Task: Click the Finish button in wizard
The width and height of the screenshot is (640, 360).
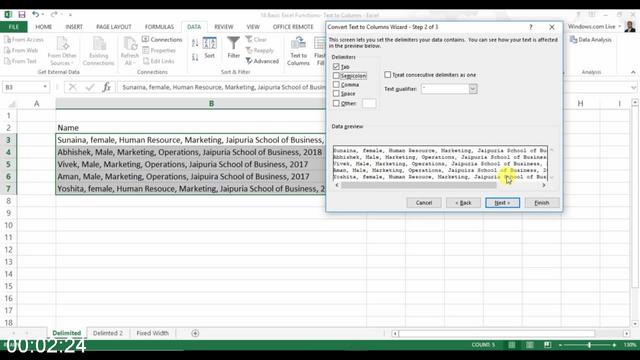Action: tap(542, 202)
